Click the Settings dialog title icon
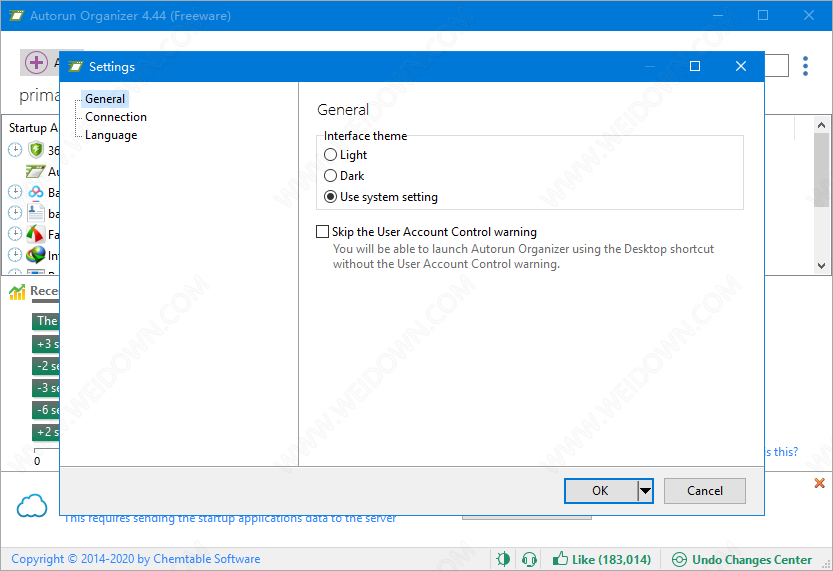The height and width of the screenshot is (571, 833). pos(75,66)
